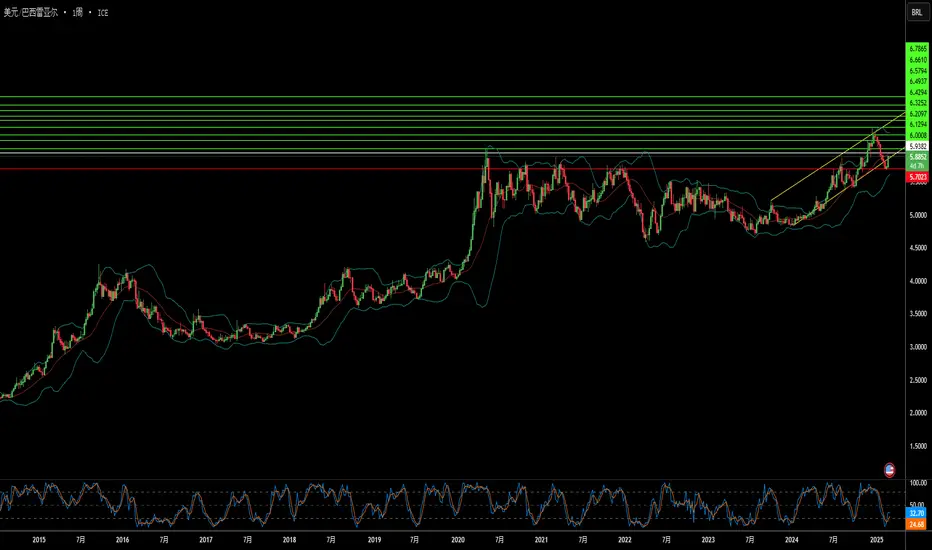
Task: Select the 6.7865 price label
Action: click(x=918, y=49)
